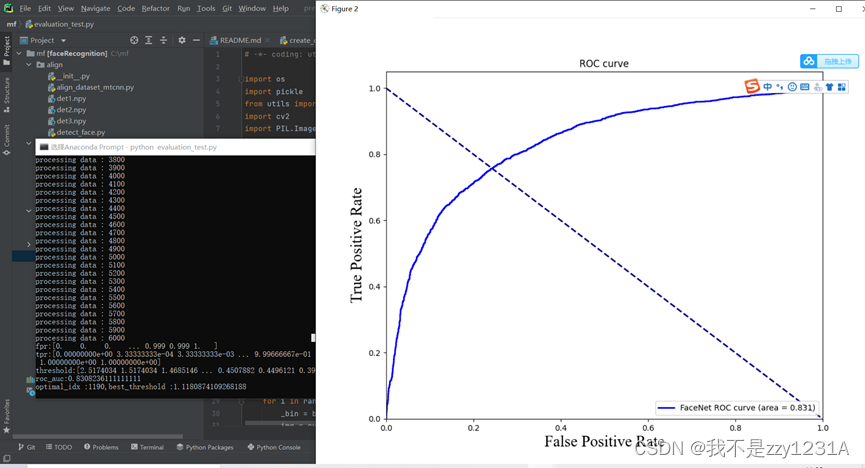This screenshot has width=865, height=468.
Task: Select det3.npy in the project tree
Action: (67, 121)
